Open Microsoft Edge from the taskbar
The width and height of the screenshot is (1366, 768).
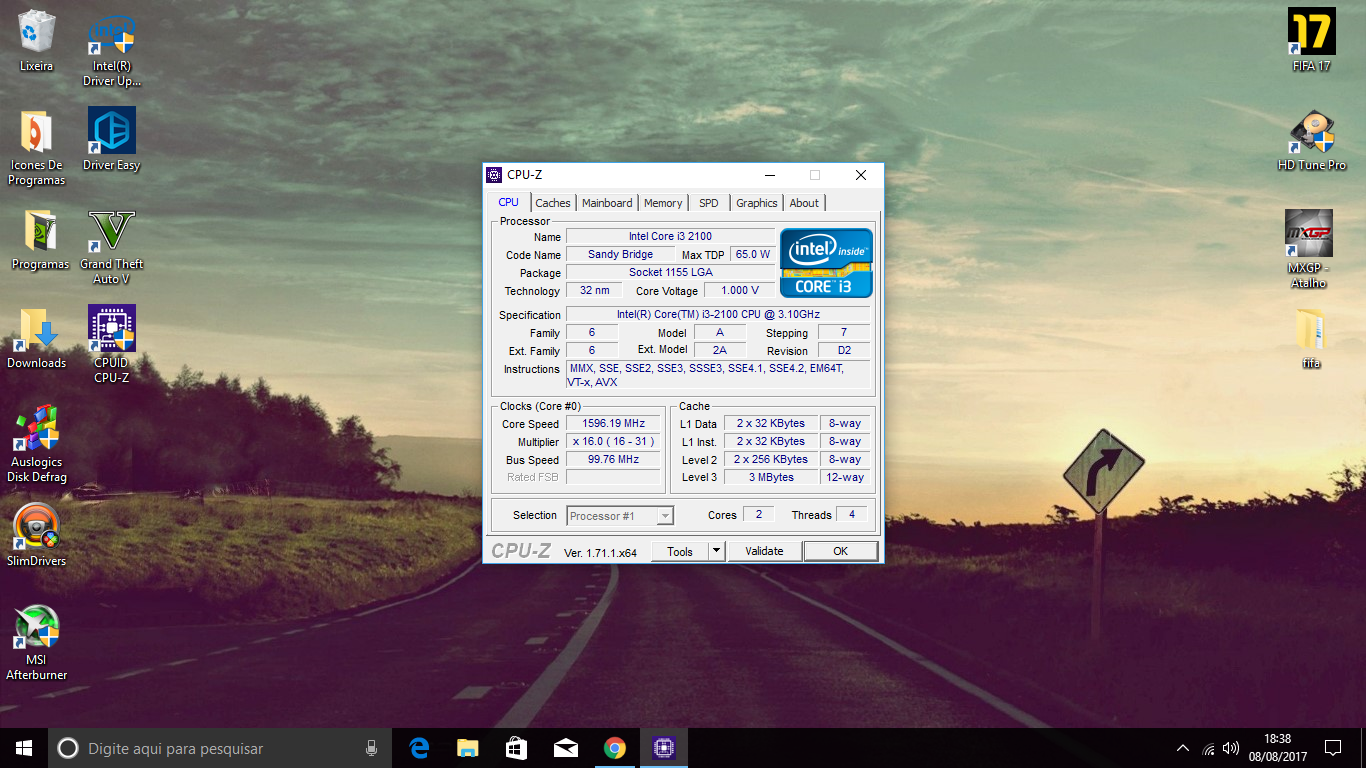click(x=419, y=748)
